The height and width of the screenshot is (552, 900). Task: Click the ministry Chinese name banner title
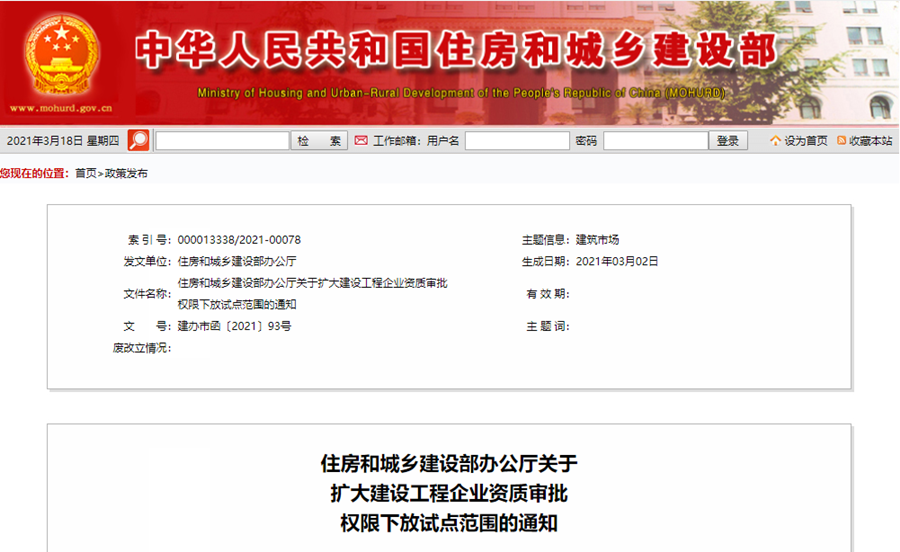pos(456,50)
